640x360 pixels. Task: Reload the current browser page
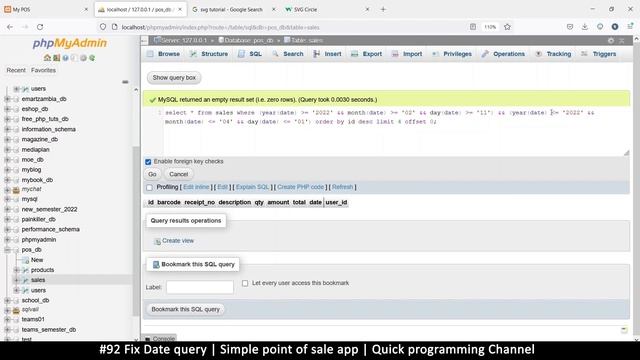(40, 27)
